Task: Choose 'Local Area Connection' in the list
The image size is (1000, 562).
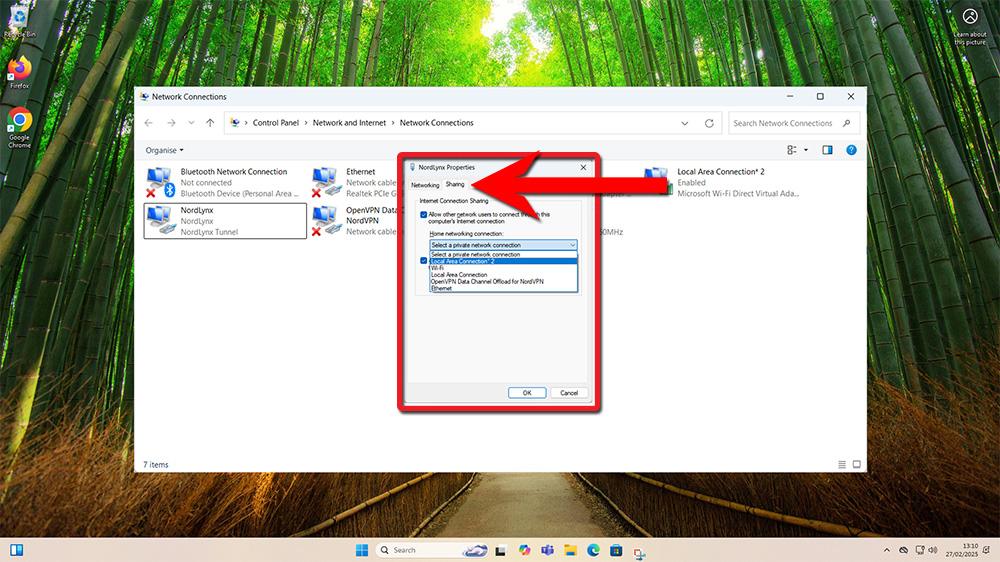Action: pyautogui.click(x=503, y=274)
